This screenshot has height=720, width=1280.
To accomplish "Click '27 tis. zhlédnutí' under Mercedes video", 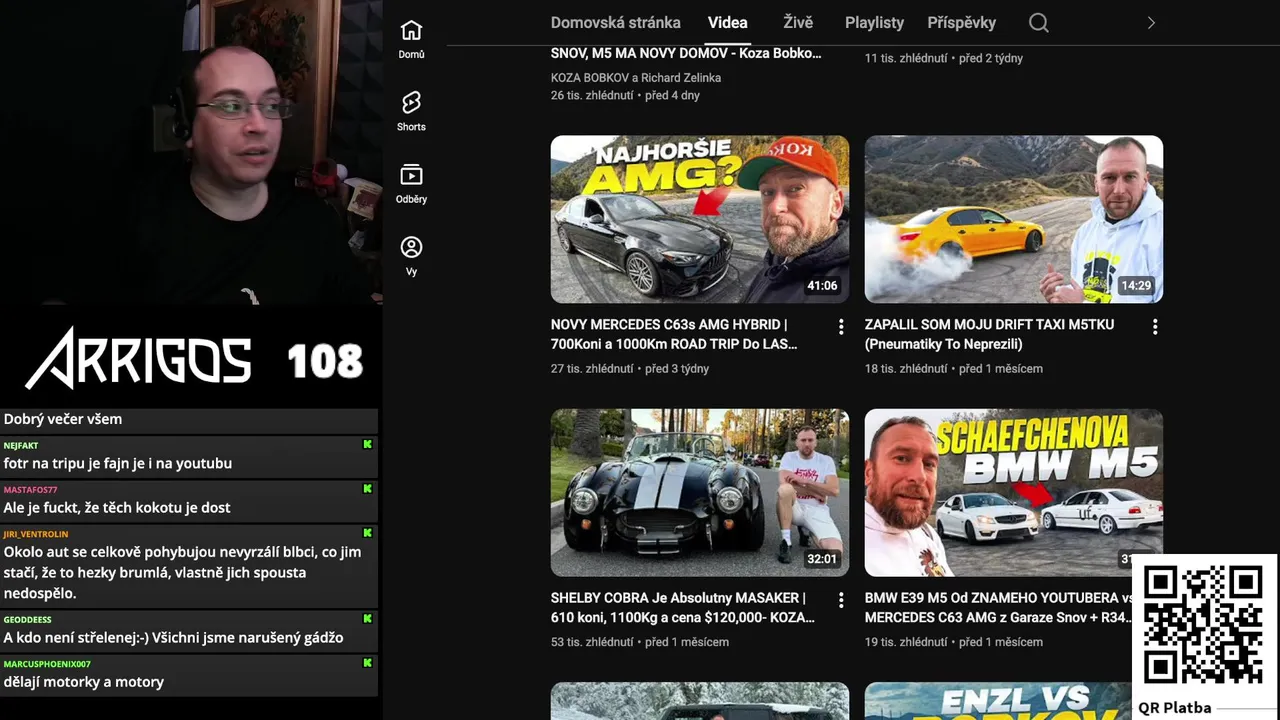I will coord(592,369).
